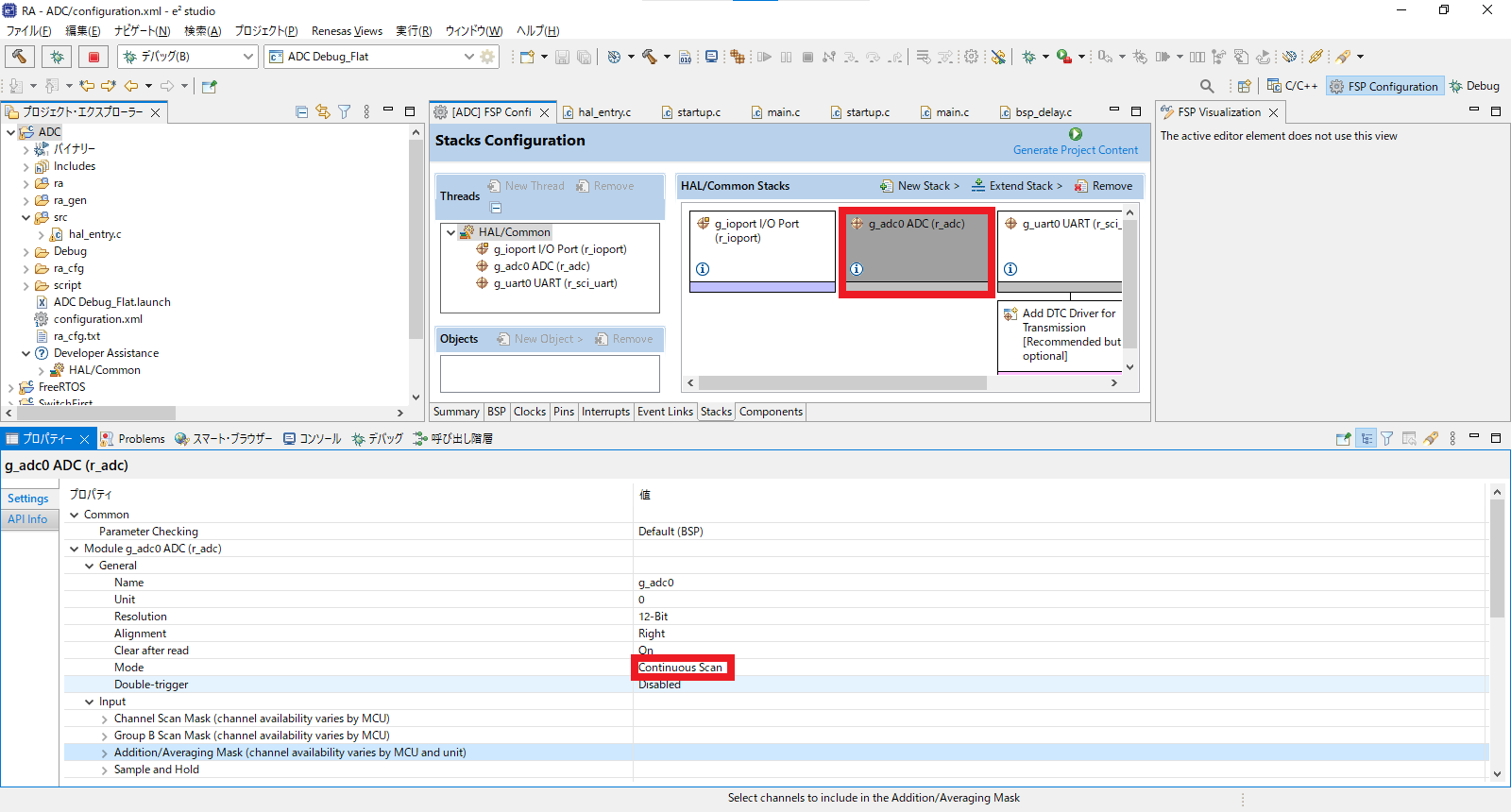Click the Mode value Continuous Scan
This screenshot has height=812, width=1511.
681,668
